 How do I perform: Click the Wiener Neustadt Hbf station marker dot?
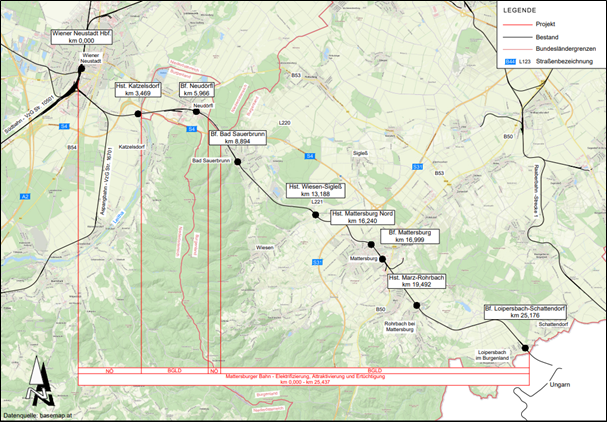point(82,69)
